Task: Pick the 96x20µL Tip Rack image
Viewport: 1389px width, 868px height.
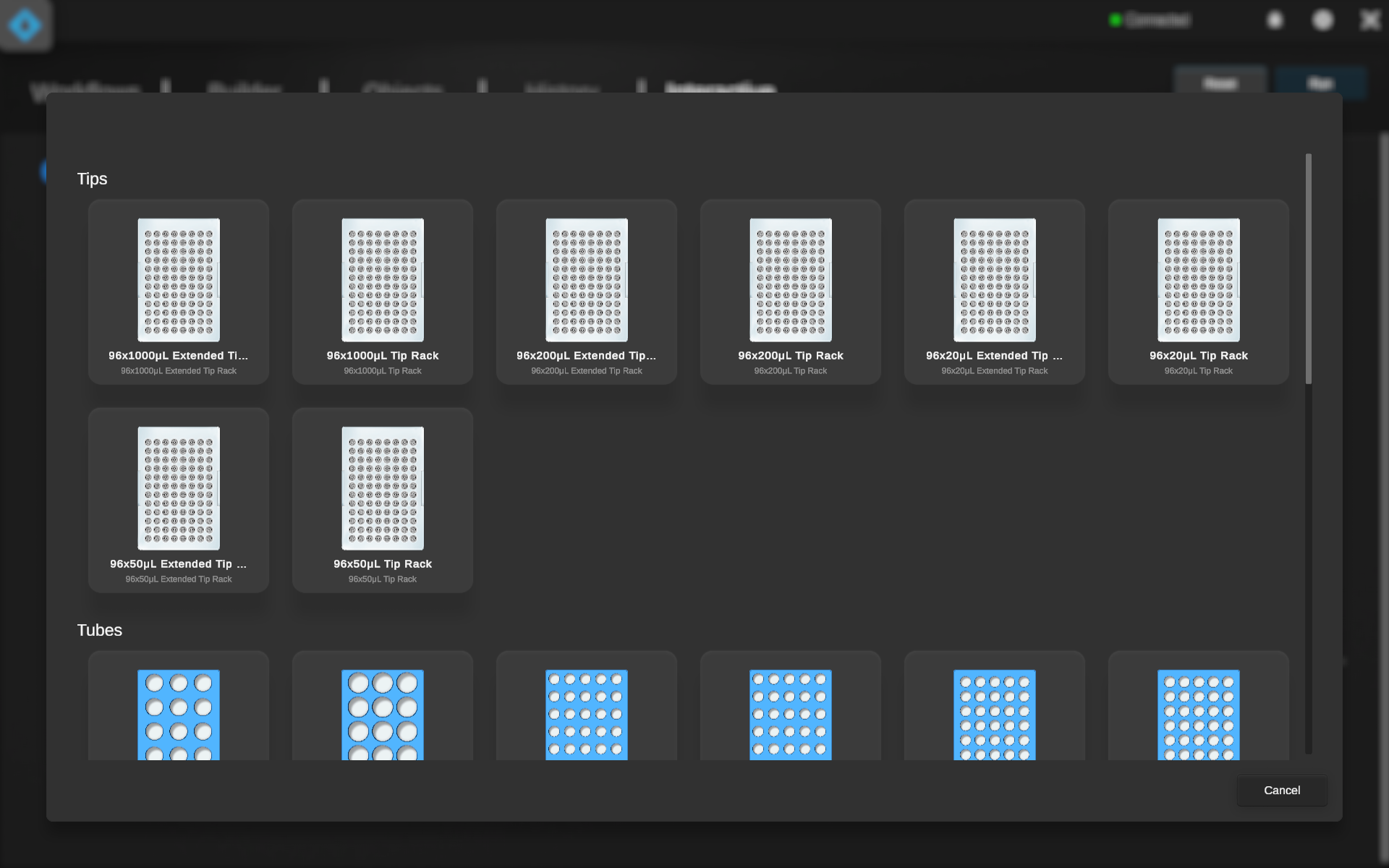Action: [1199, 280]
